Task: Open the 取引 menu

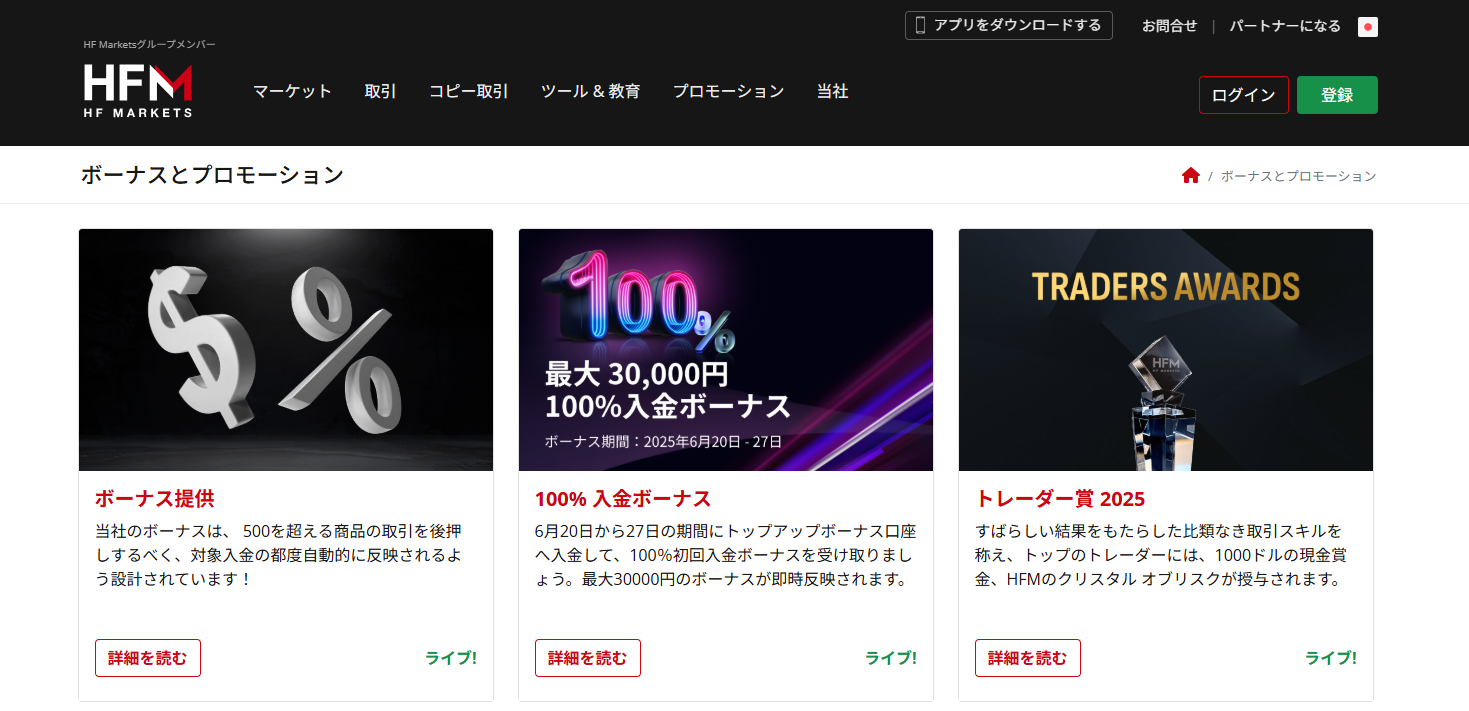Action: tap(380, 91)
